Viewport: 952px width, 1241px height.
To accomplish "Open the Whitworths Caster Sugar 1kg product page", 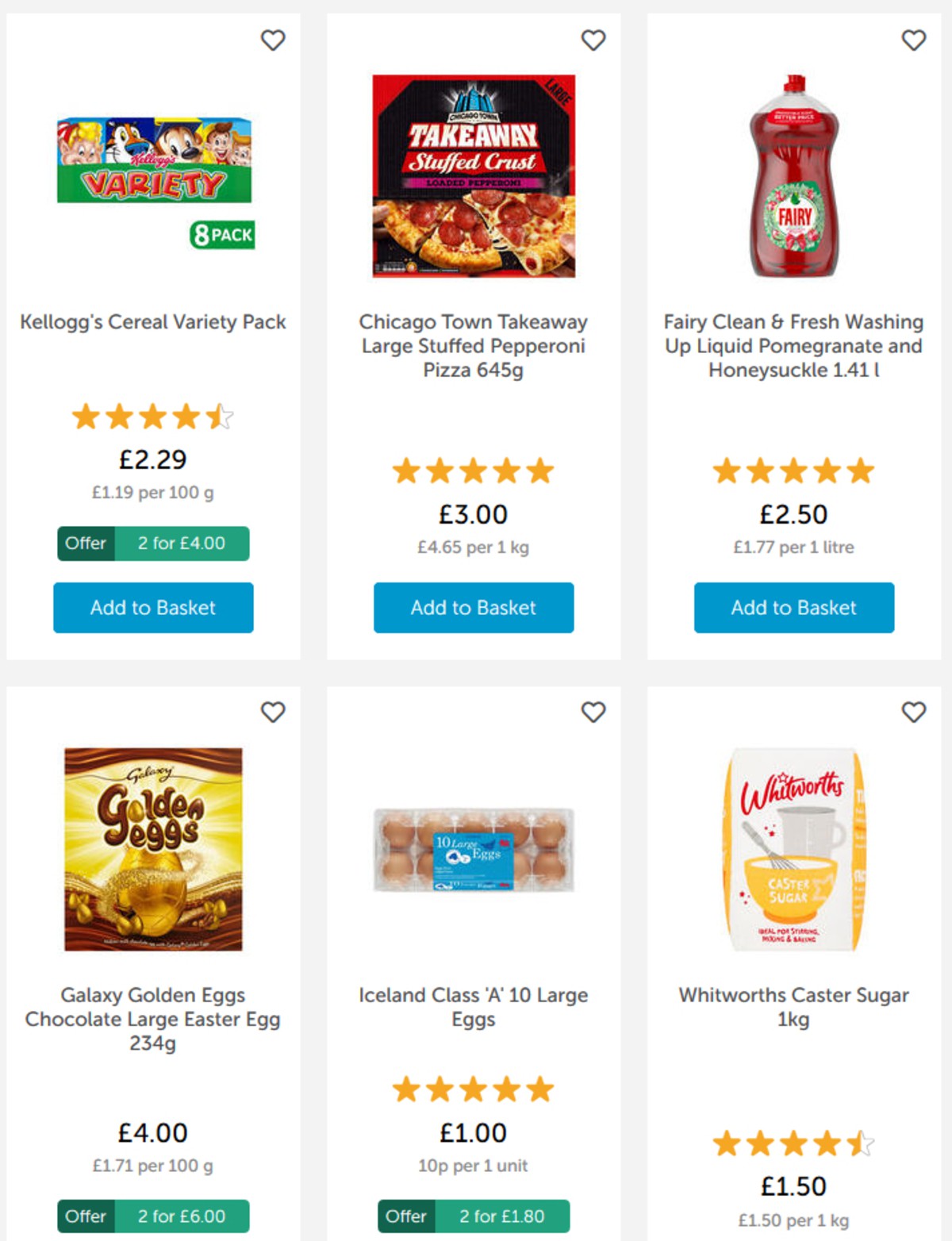I will (x=794, y=1007).
